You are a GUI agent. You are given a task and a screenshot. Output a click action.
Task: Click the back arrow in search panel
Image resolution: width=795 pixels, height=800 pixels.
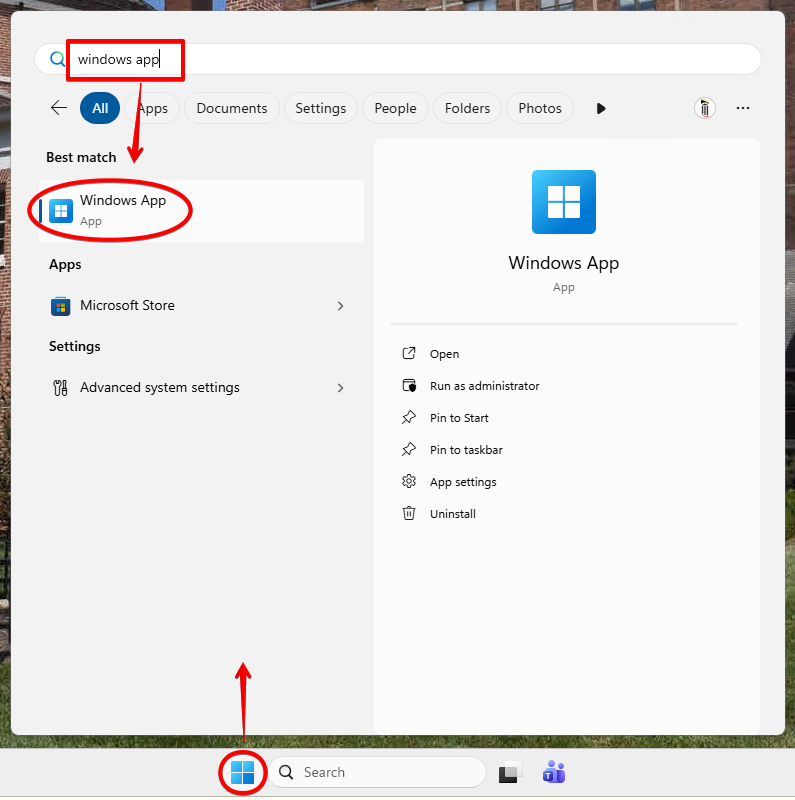(59, 108)
